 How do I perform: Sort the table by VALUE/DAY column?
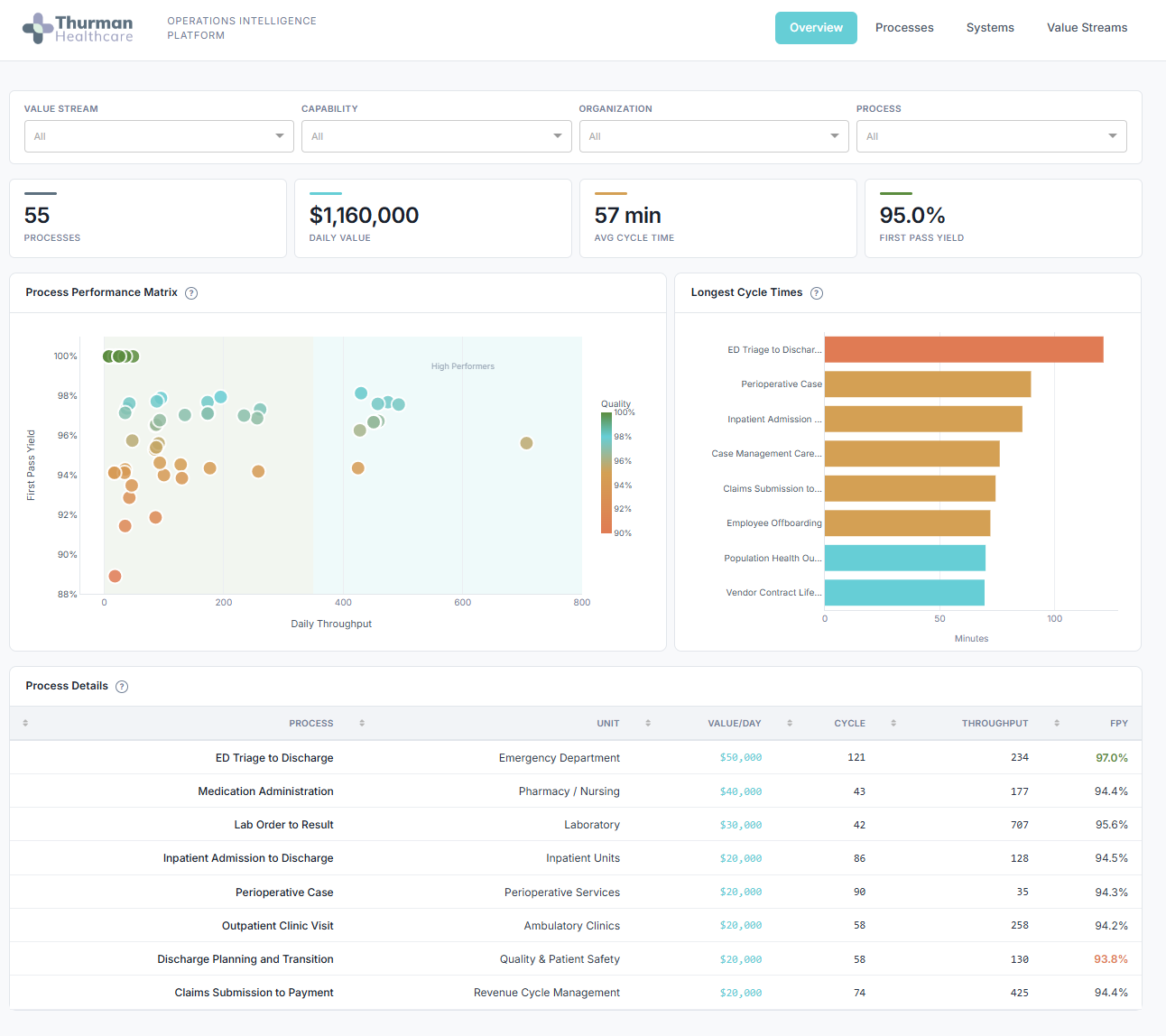[789, 723]
